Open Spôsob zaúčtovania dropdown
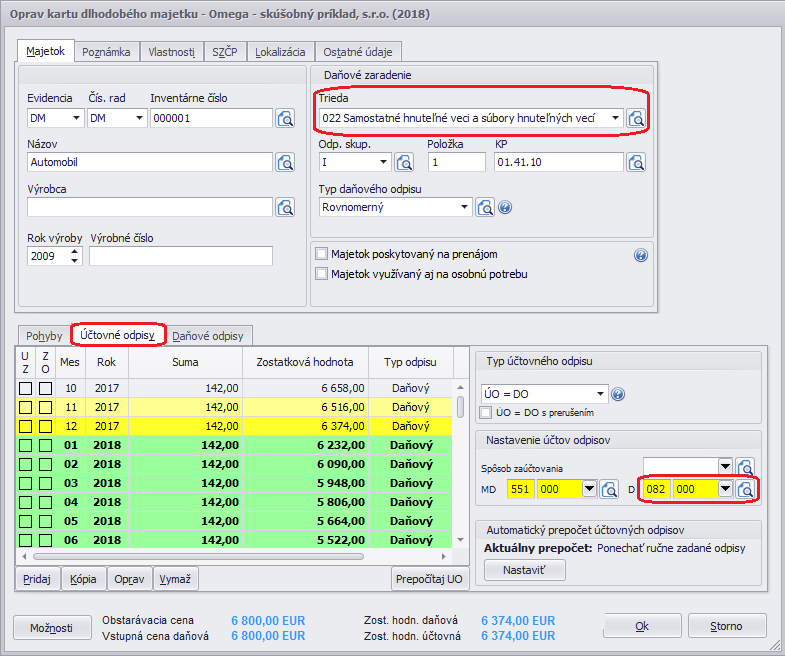The image size is (785, 656). pyautogui.click(x=725, y=466)
